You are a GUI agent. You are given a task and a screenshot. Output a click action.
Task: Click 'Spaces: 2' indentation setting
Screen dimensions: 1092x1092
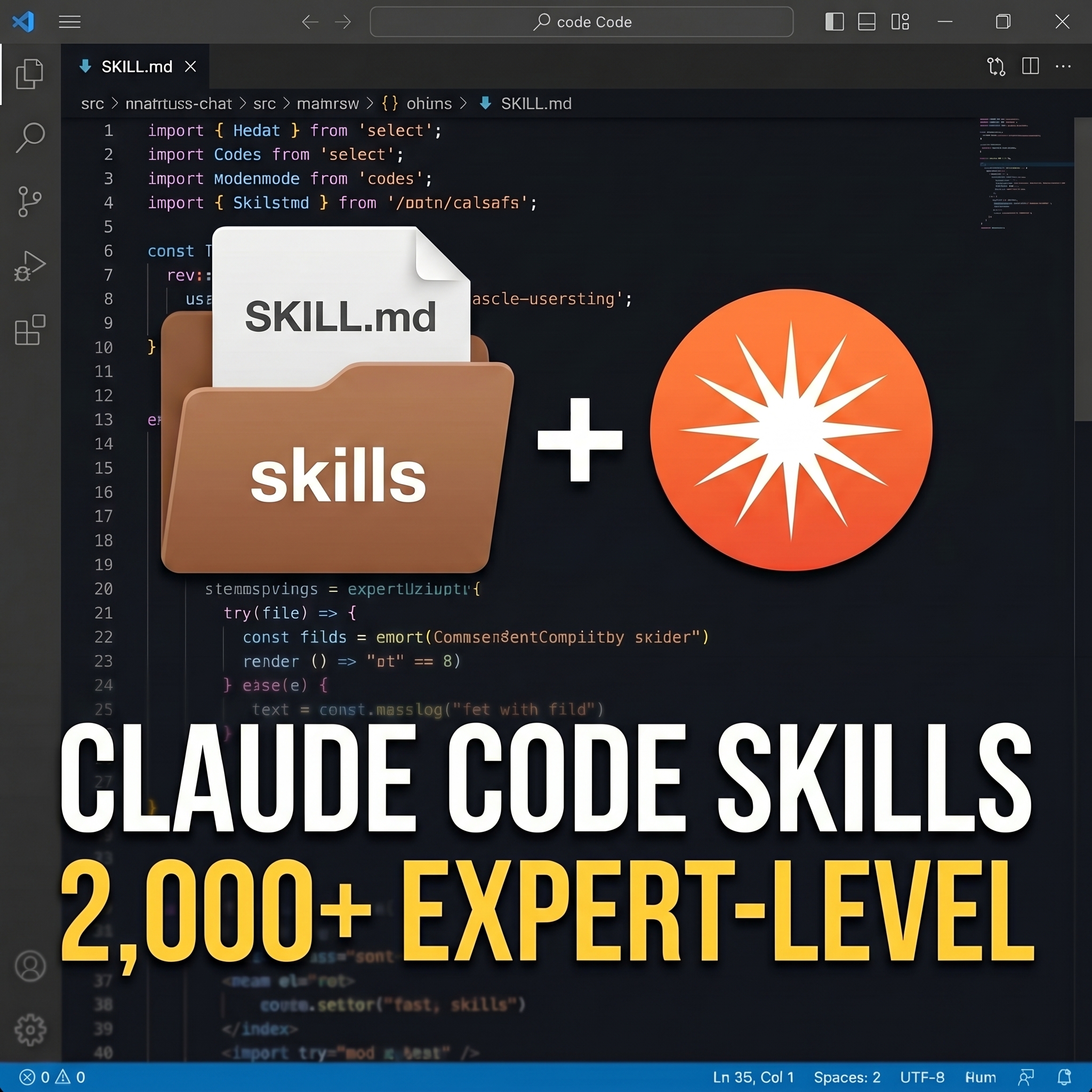[x=847, y=1077]
